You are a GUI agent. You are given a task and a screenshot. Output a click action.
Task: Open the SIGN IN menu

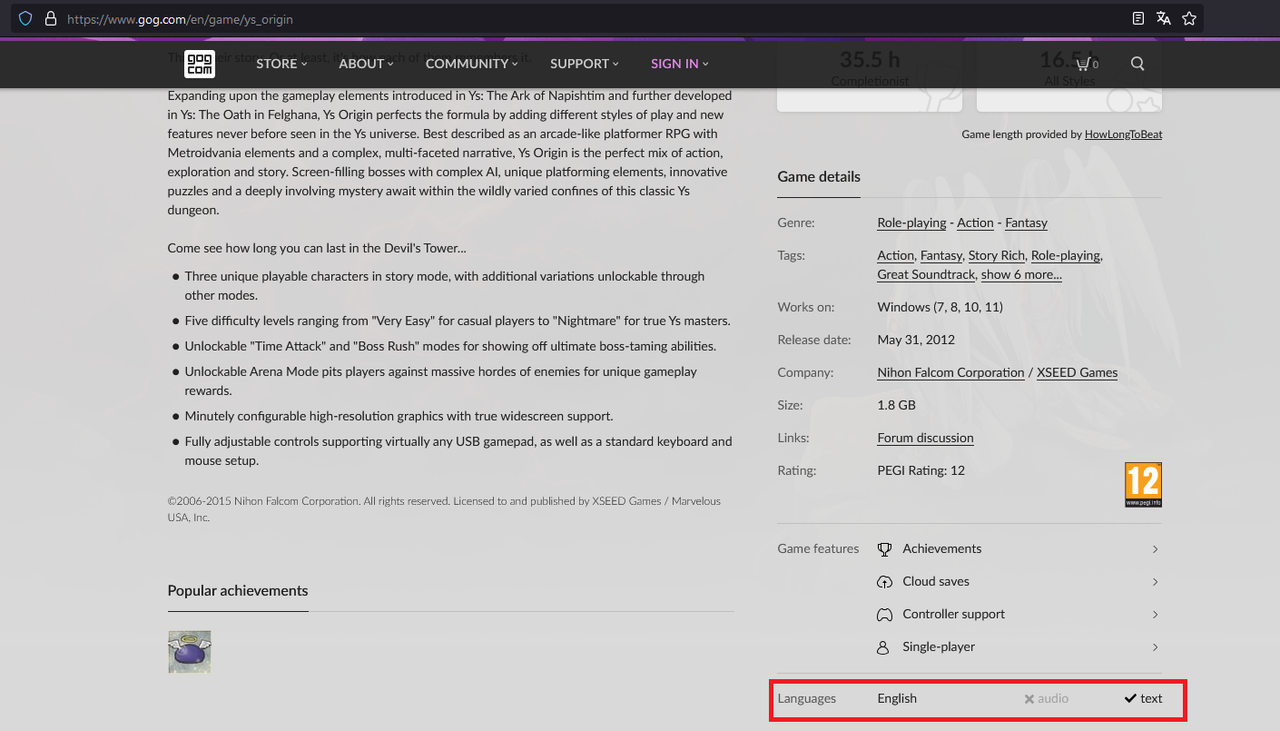[679, 63]
